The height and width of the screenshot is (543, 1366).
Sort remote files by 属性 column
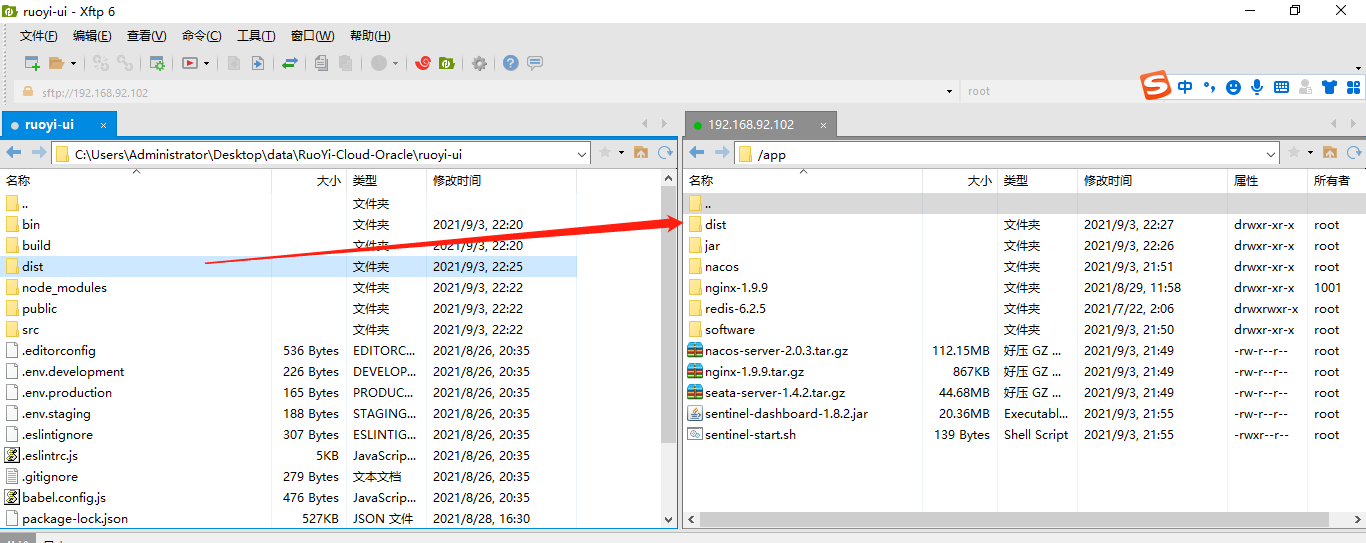1246,181
